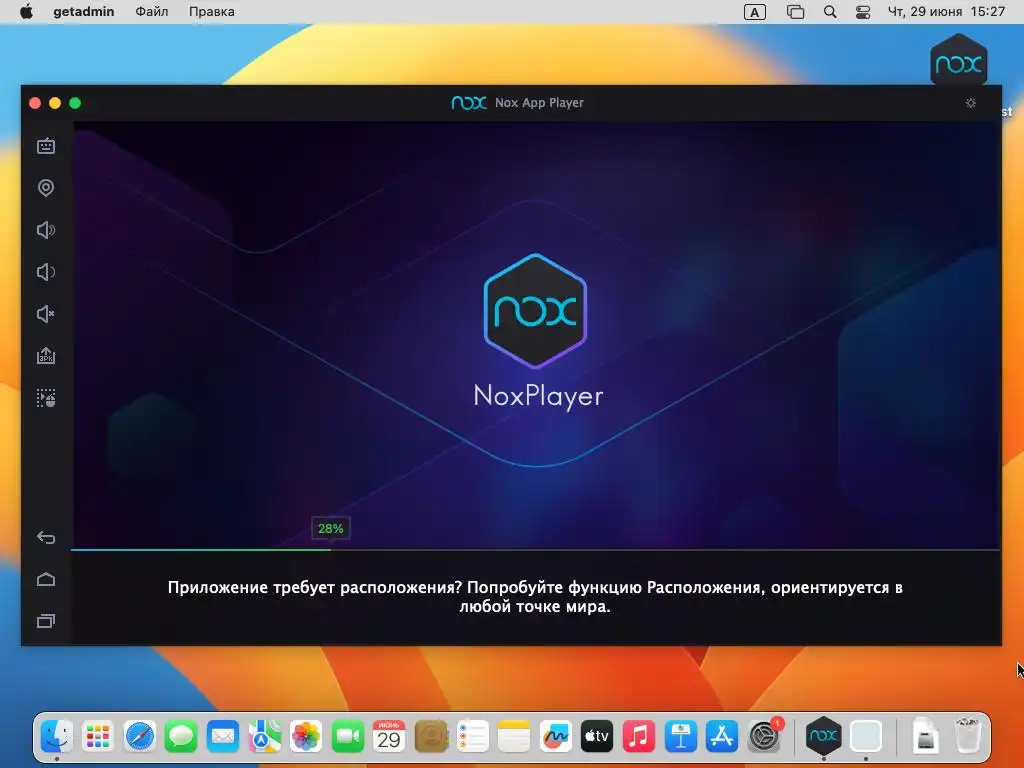Screen dimensions: 1024x768
Task: Open App Store from the Dock
Action: [722, 737]
